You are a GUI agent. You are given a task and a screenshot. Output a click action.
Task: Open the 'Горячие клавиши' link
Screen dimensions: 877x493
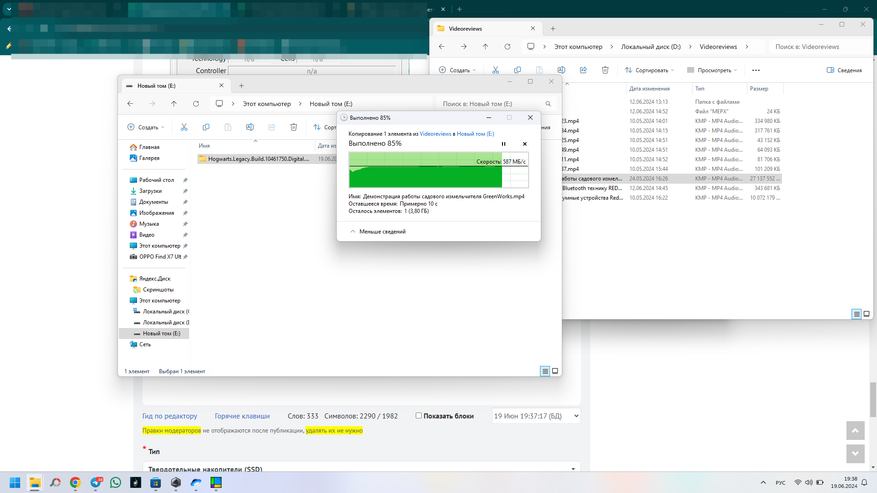tap(242, 416)
